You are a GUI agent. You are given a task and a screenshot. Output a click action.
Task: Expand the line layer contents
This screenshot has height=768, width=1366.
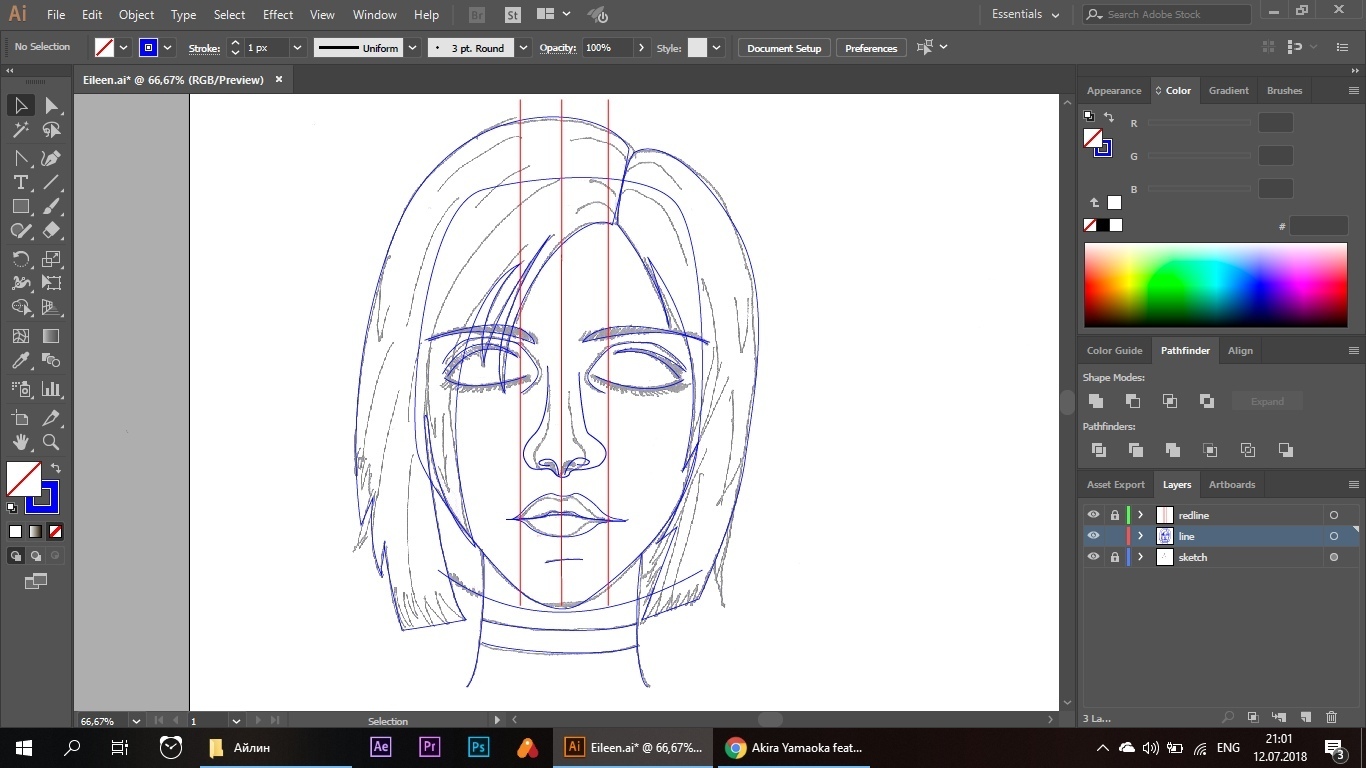[1140, 536]
